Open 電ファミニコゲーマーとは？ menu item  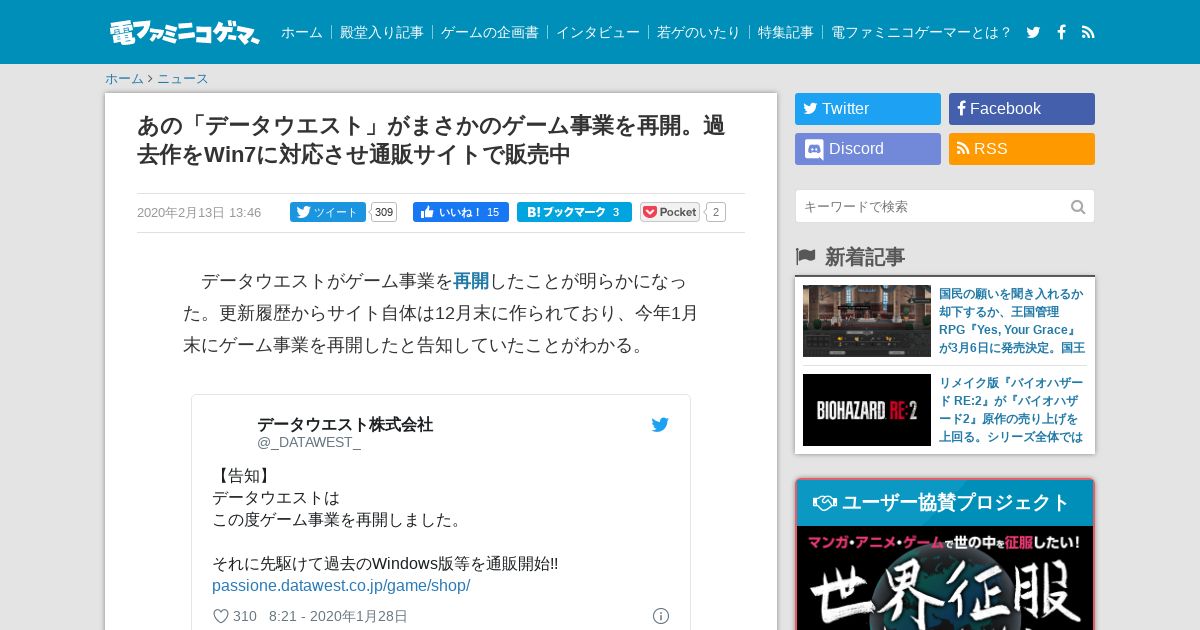pos(922,32)
